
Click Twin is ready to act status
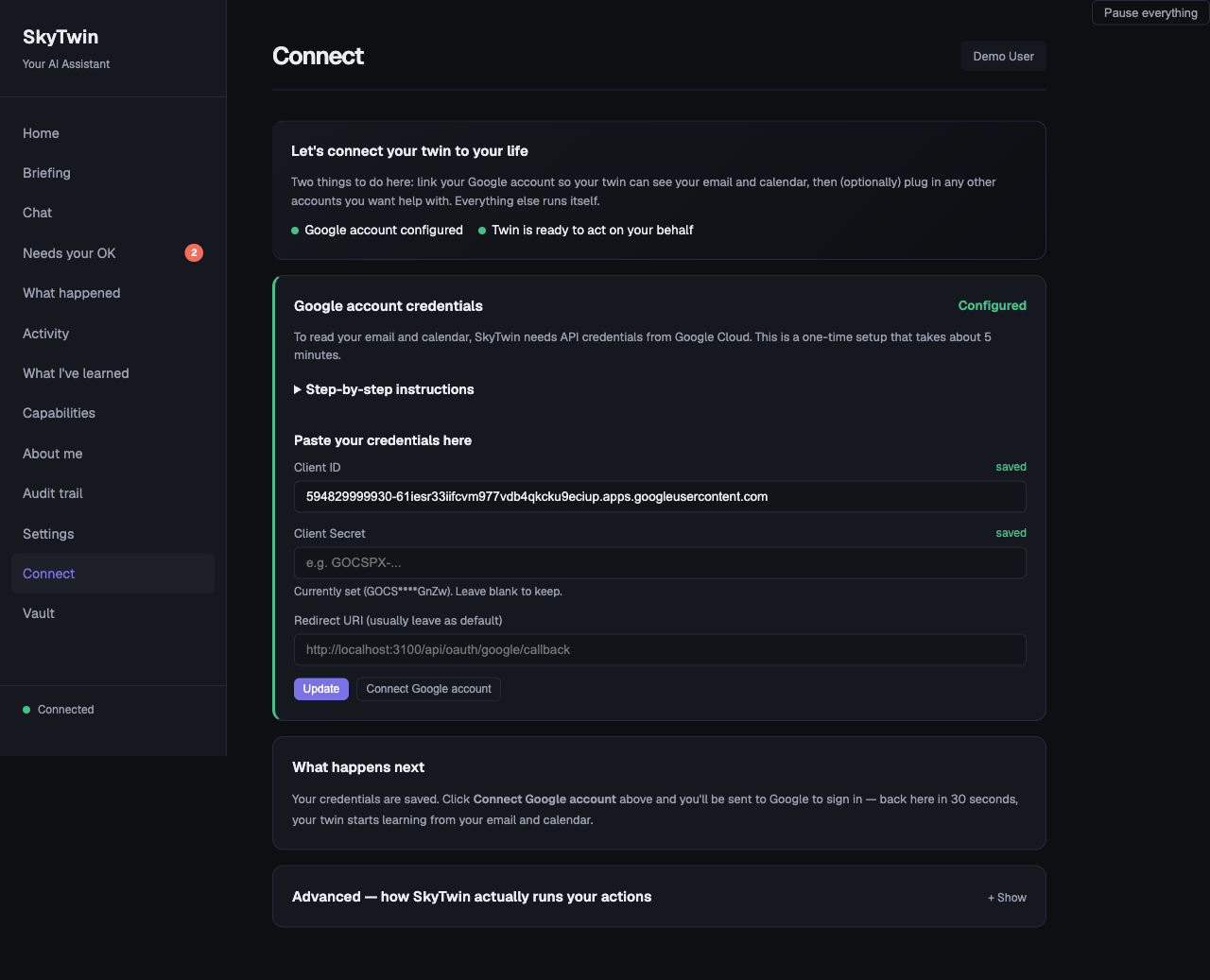click(586, 231)
